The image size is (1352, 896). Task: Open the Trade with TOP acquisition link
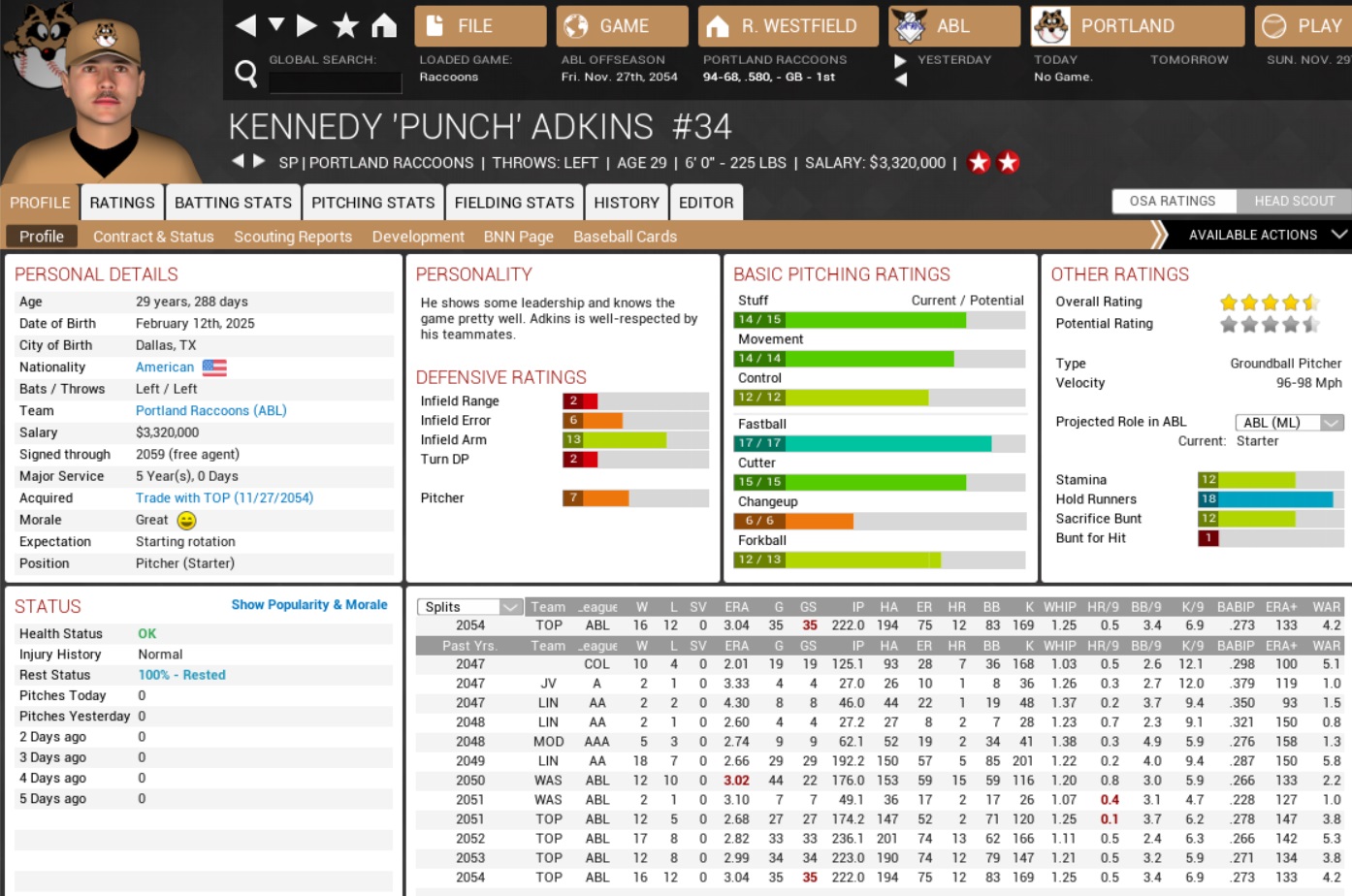[224, 498]
